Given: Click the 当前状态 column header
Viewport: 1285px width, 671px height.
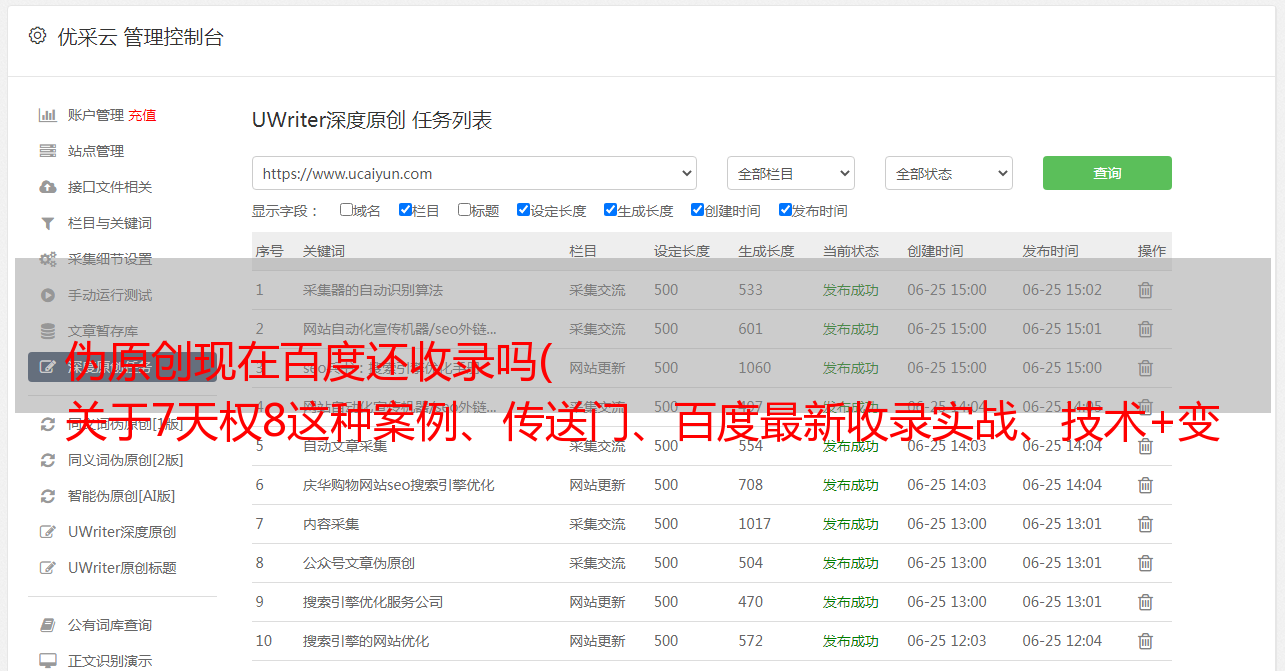Looking at the screenshot, I should [x=851, y=251].
